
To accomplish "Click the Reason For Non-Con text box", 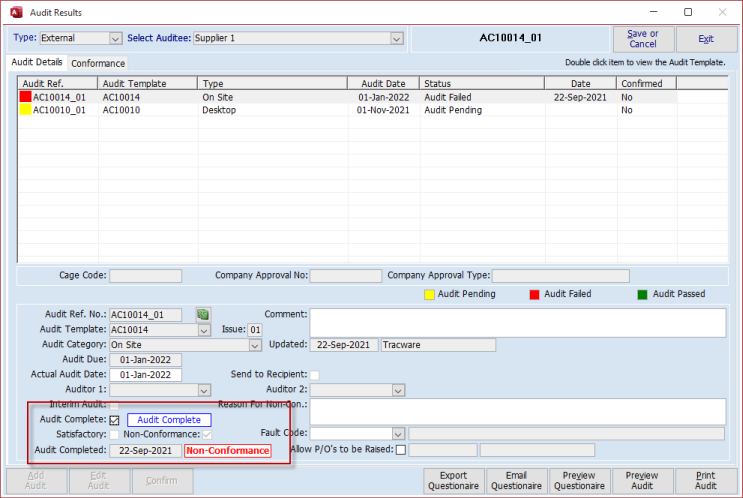I will point(518,412).
